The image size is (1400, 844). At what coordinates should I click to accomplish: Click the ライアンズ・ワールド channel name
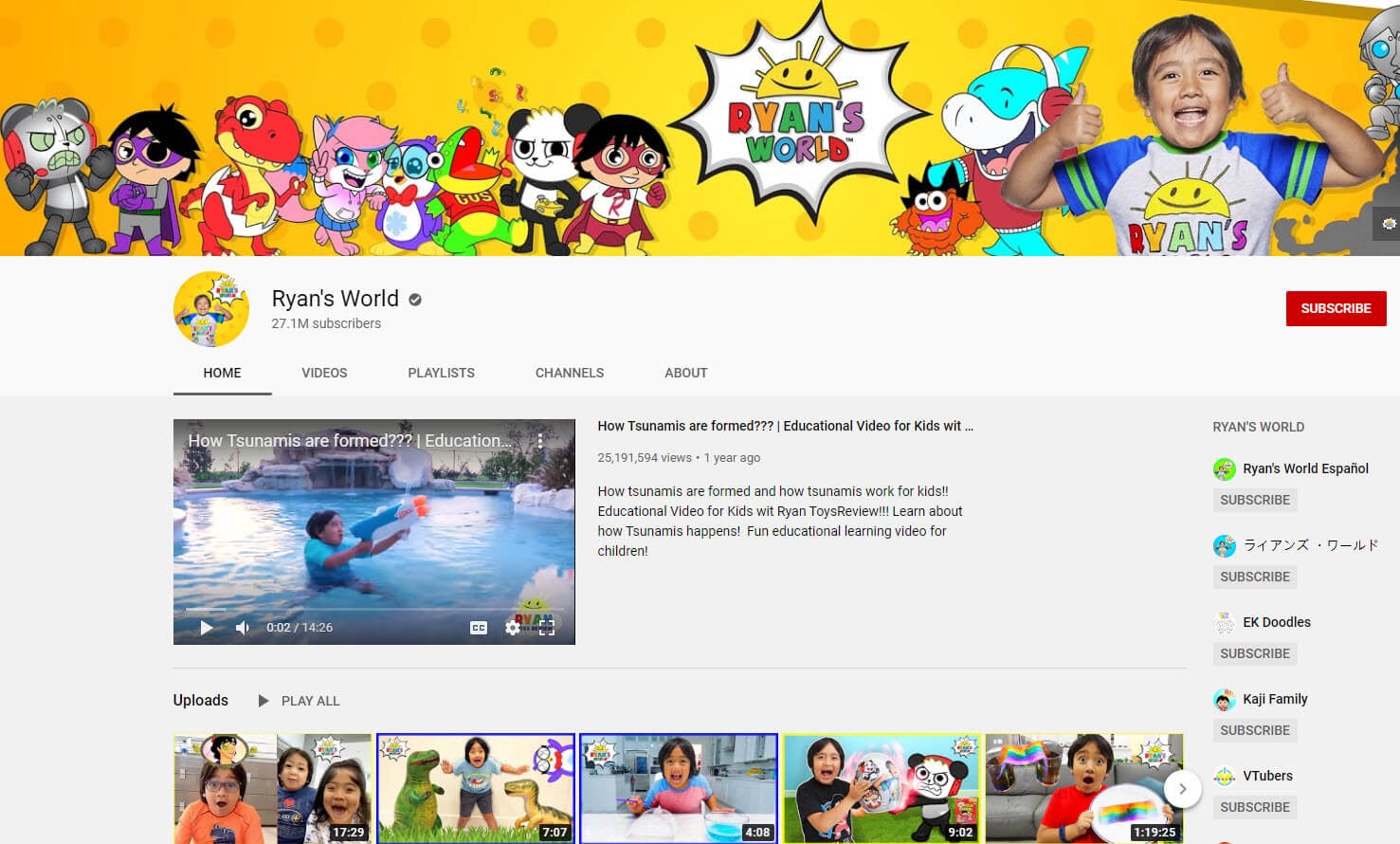point(1311,545)
